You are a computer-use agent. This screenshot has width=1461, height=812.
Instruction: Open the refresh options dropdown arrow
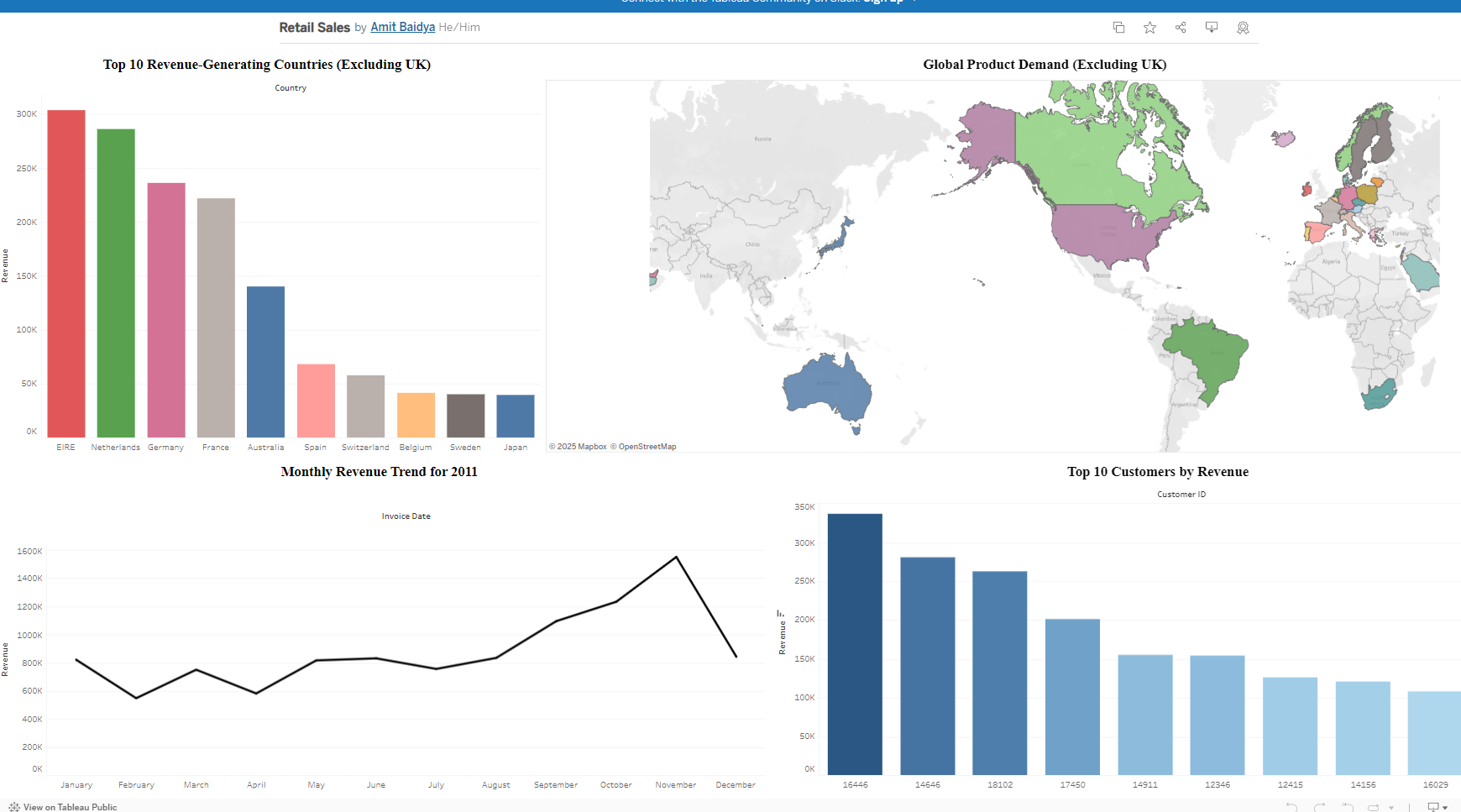(x=1391, y=808)
